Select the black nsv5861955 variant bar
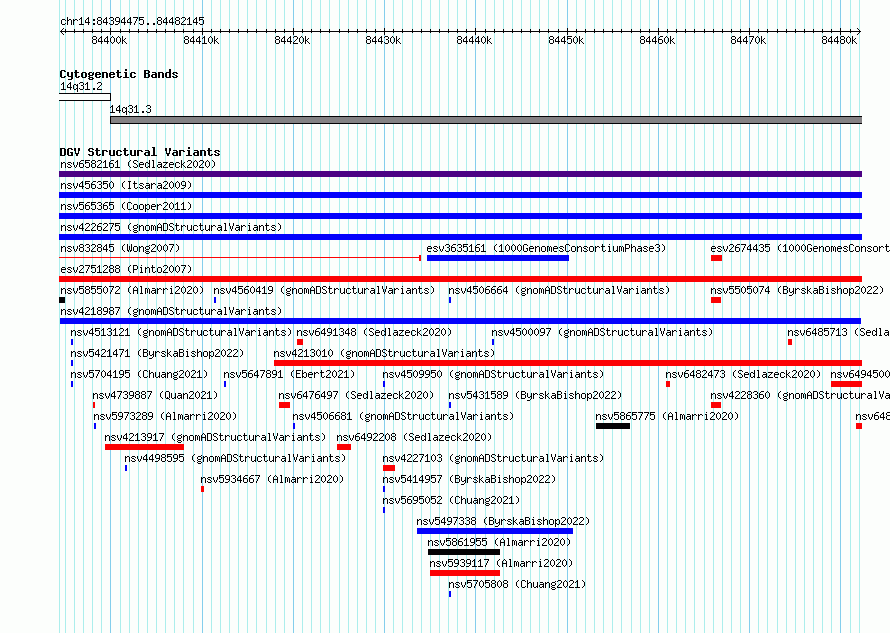The height and width of the screenshot is (633, 890). [464, 552]
